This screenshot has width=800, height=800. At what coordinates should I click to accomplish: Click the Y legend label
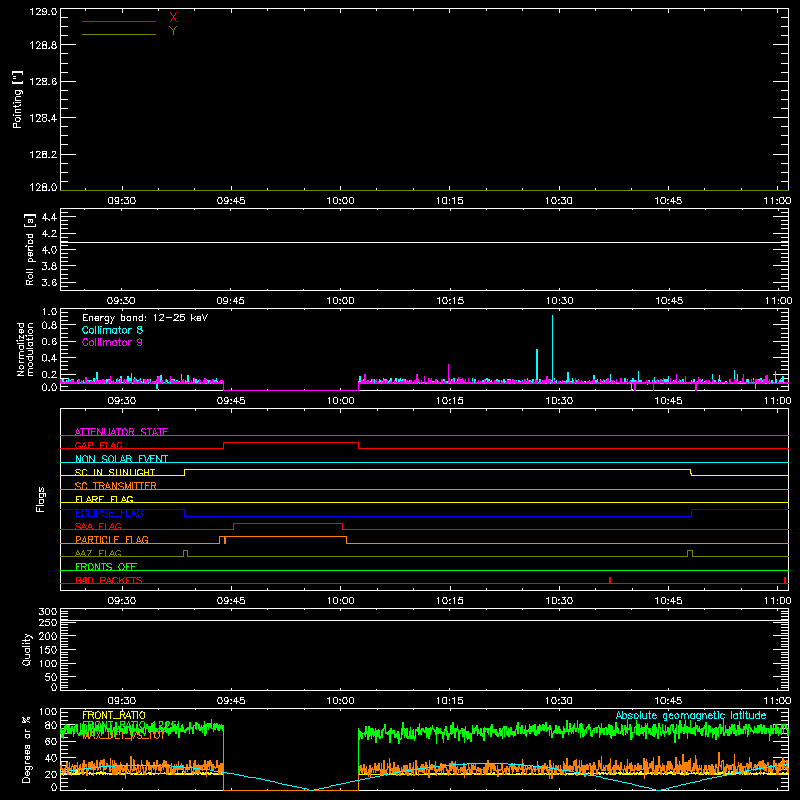coord(173,31)
